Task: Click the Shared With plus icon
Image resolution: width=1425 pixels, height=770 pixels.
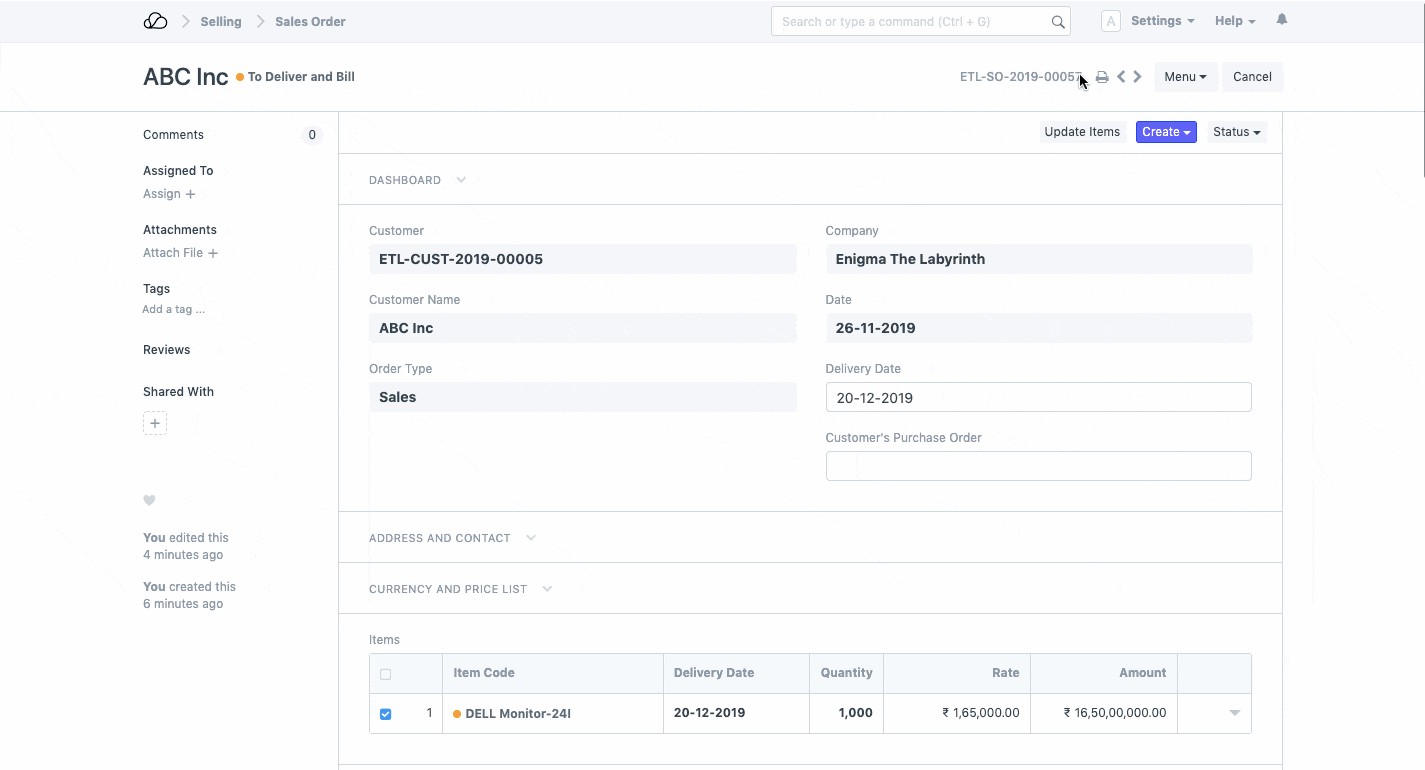Action: click(x=155, y=423)
